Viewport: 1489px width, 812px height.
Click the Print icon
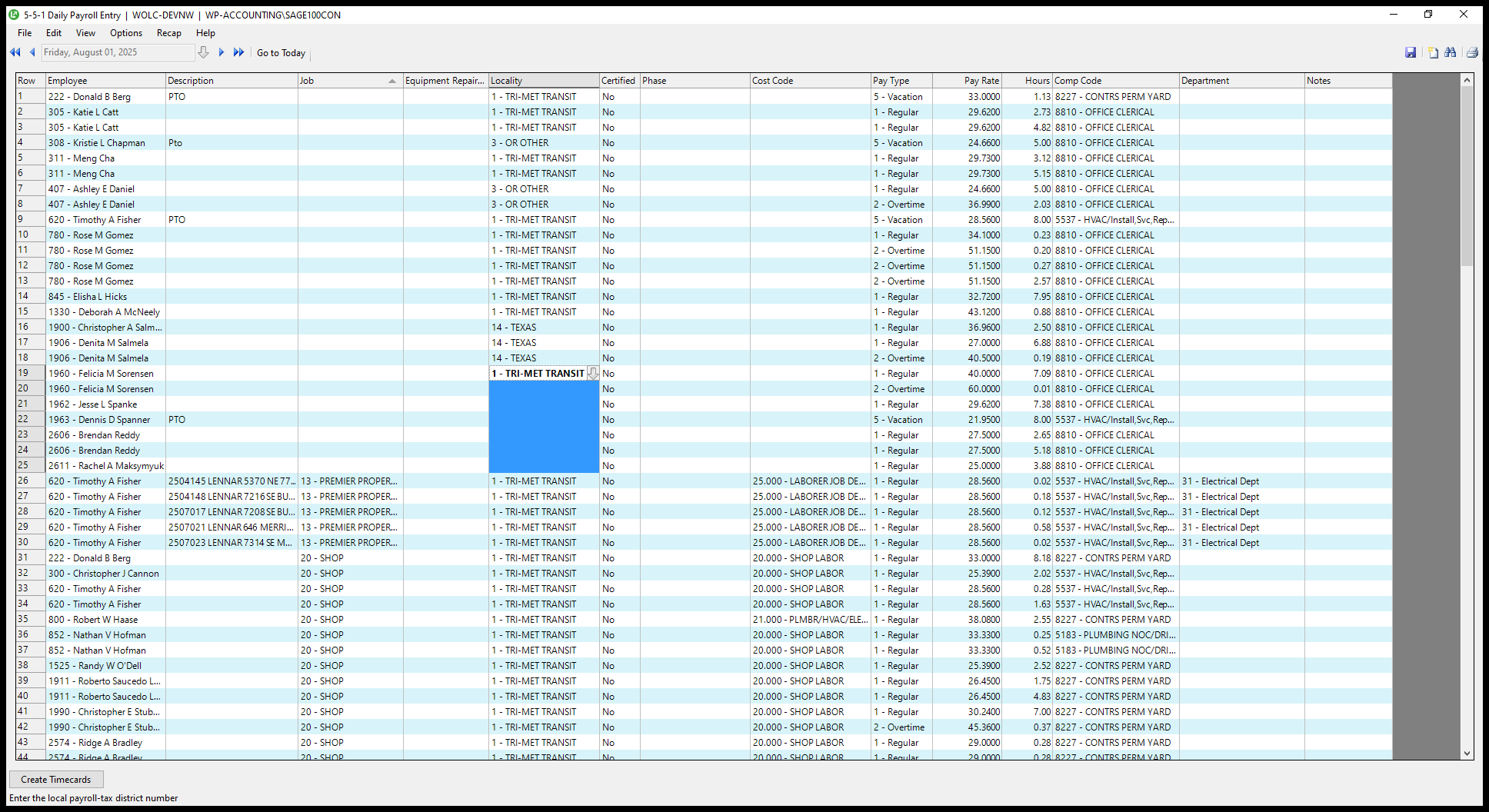(x=1472, y=52)
